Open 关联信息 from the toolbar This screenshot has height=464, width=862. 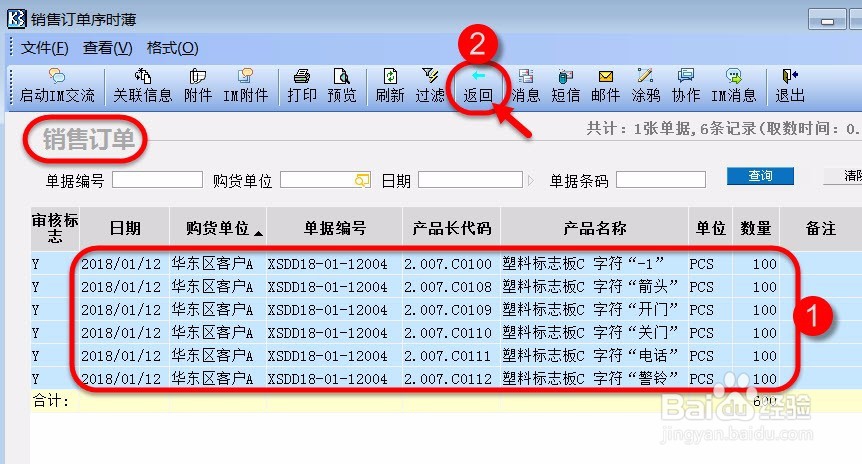point(143,86)
